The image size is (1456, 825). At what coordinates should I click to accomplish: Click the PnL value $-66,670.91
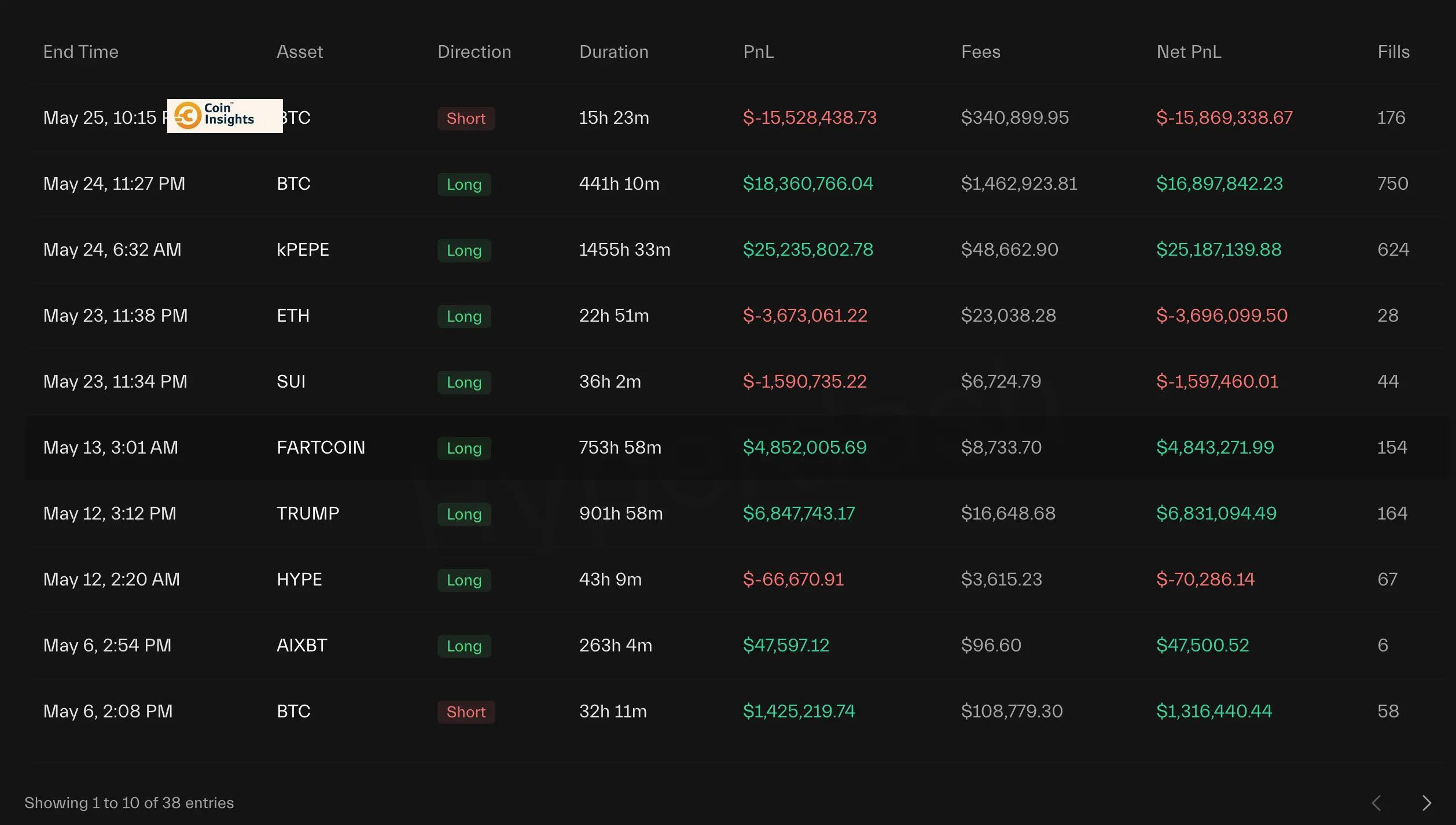point(793,579)
